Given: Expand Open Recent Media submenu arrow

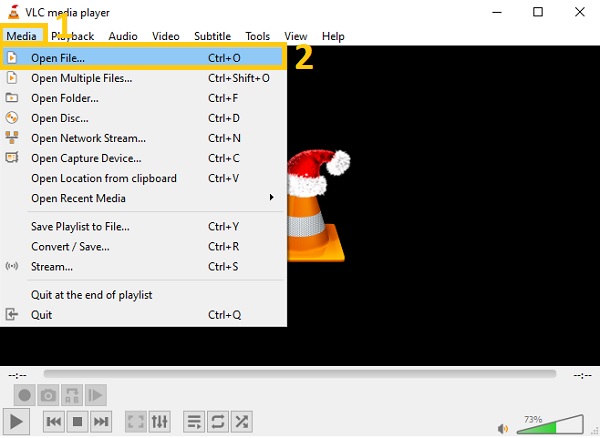Looking at the screenshot, I should [271, 197].
